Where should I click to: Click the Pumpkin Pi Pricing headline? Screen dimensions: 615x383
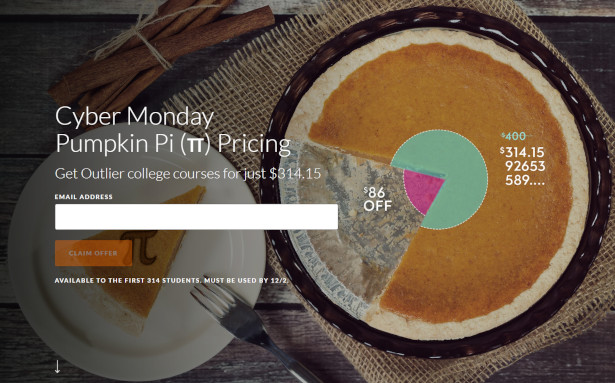click(173, 144)
